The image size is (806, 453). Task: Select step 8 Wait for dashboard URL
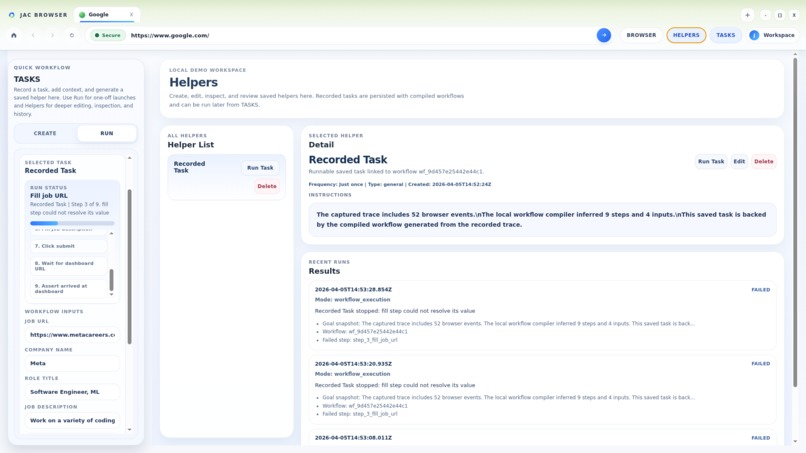coord(68,266)
